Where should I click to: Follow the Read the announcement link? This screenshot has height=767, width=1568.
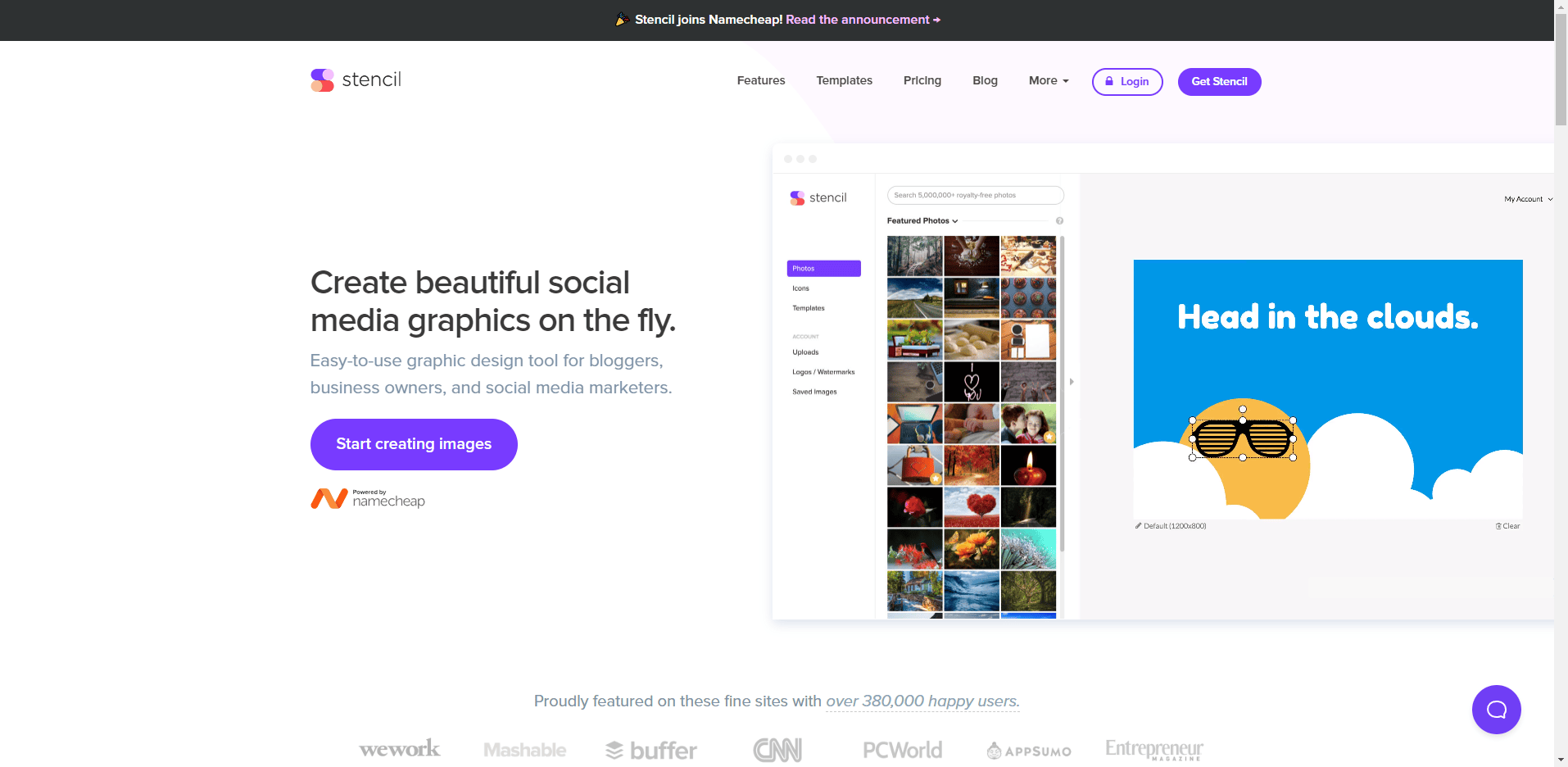click(863, 20)
